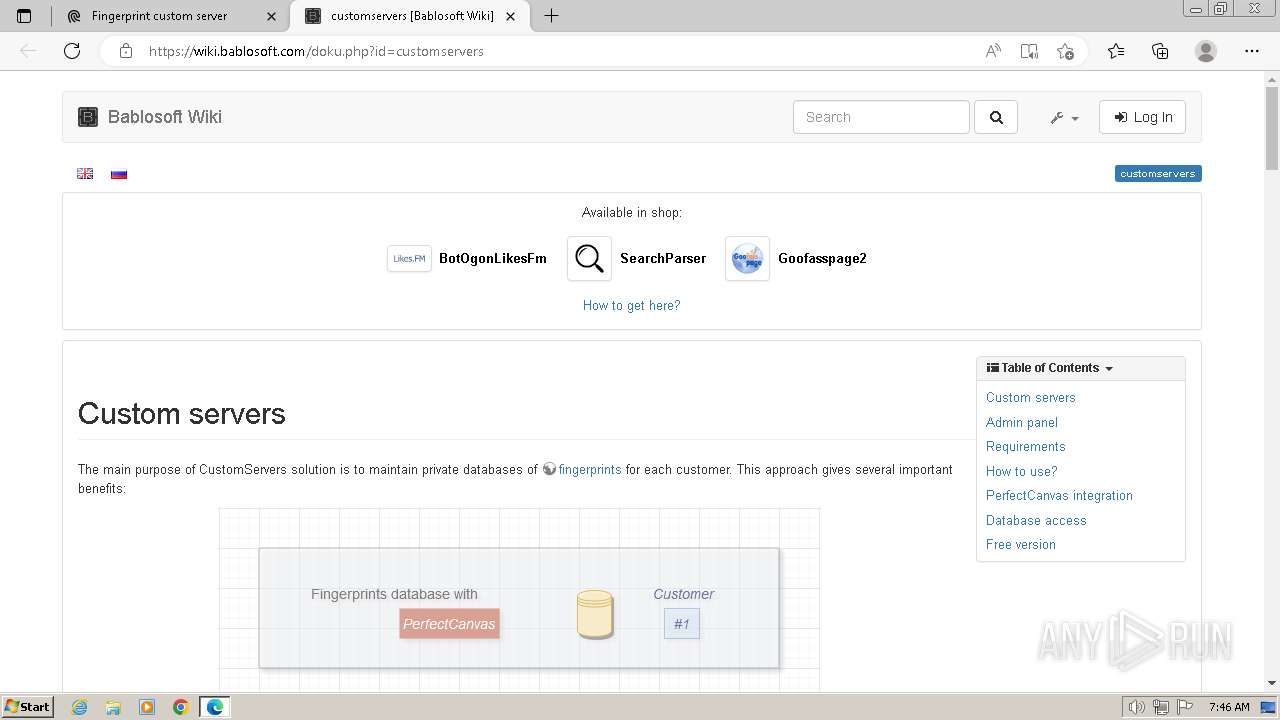Jump to the Database access section
This screenshot has height=720, width=1280.
(1036, 520)
